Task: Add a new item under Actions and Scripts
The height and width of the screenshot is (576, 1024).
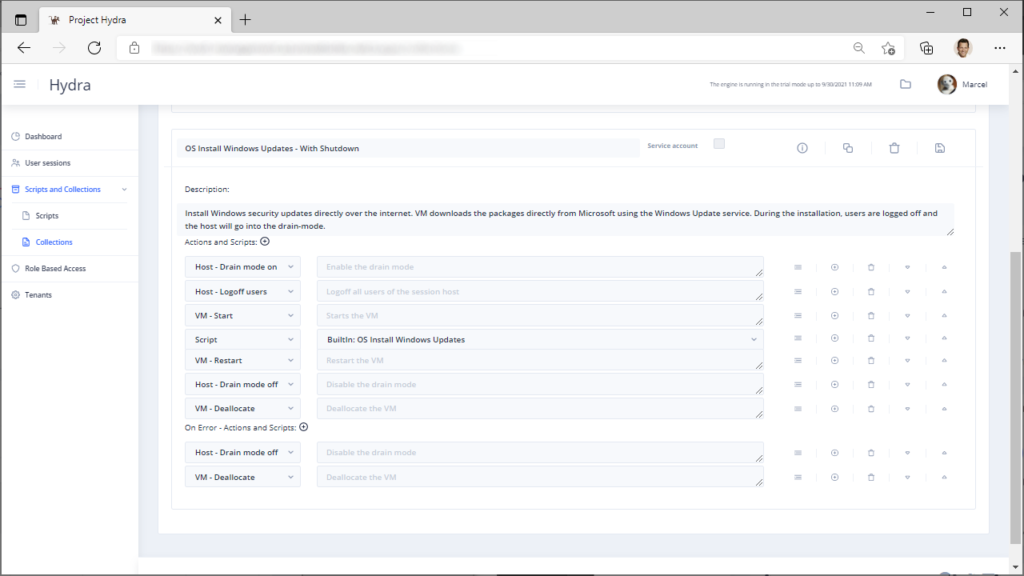Action: tap(264, 242)
